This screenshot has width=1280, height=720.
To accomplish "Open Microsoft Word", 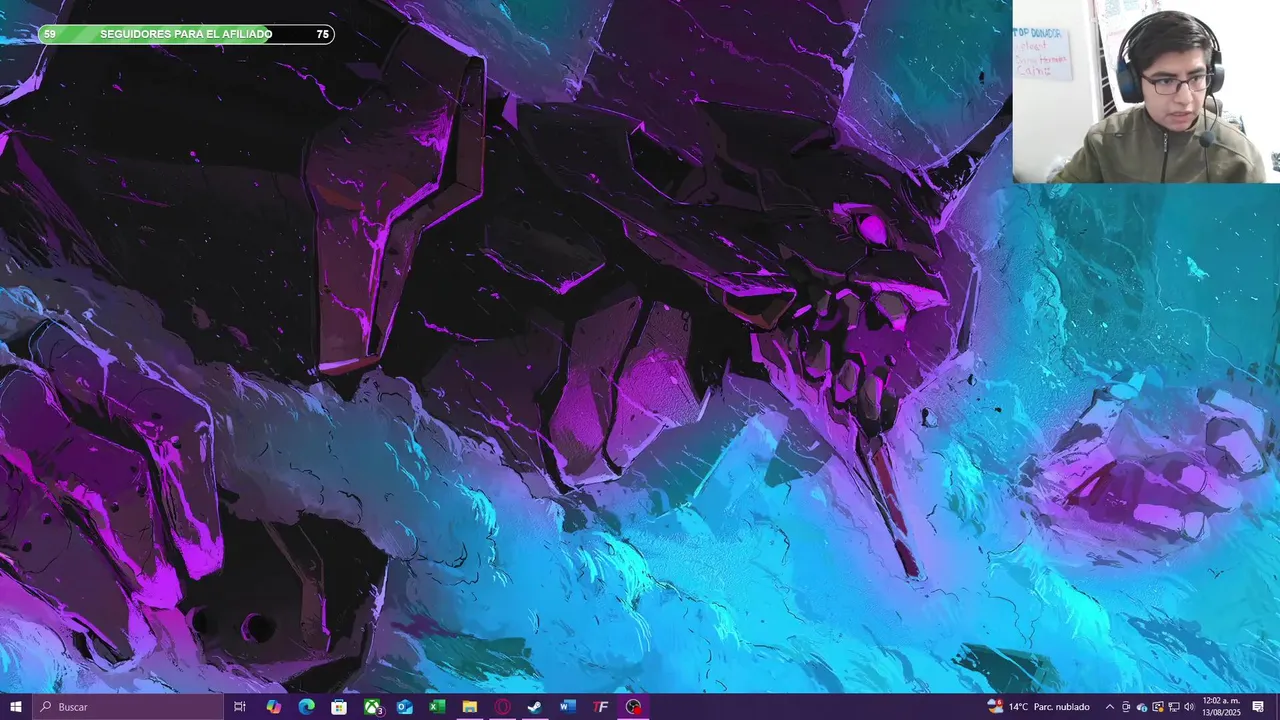I will coord(568,707).
